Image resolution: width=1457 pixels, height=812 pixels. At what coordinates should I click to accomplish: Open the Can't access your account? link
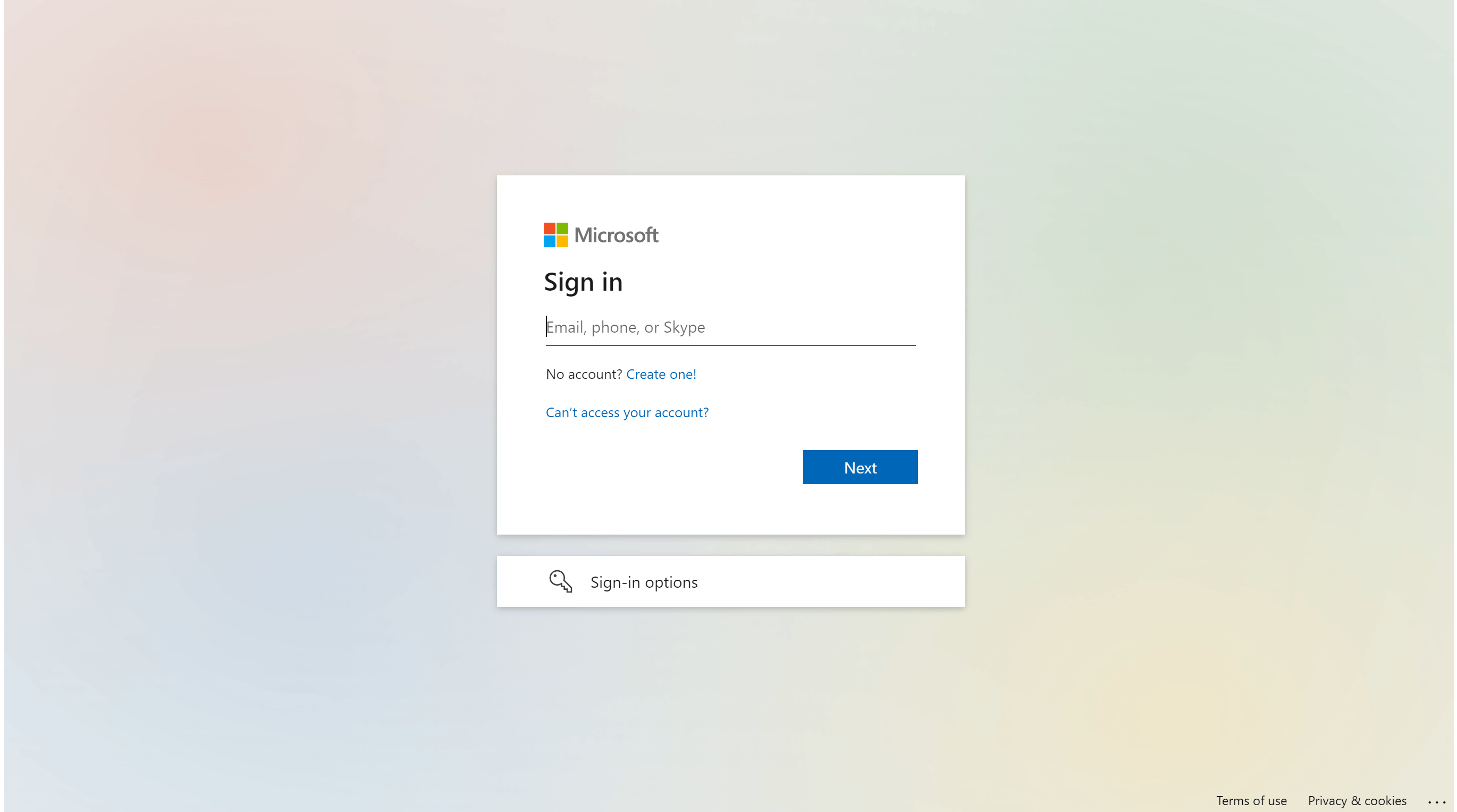627,413
